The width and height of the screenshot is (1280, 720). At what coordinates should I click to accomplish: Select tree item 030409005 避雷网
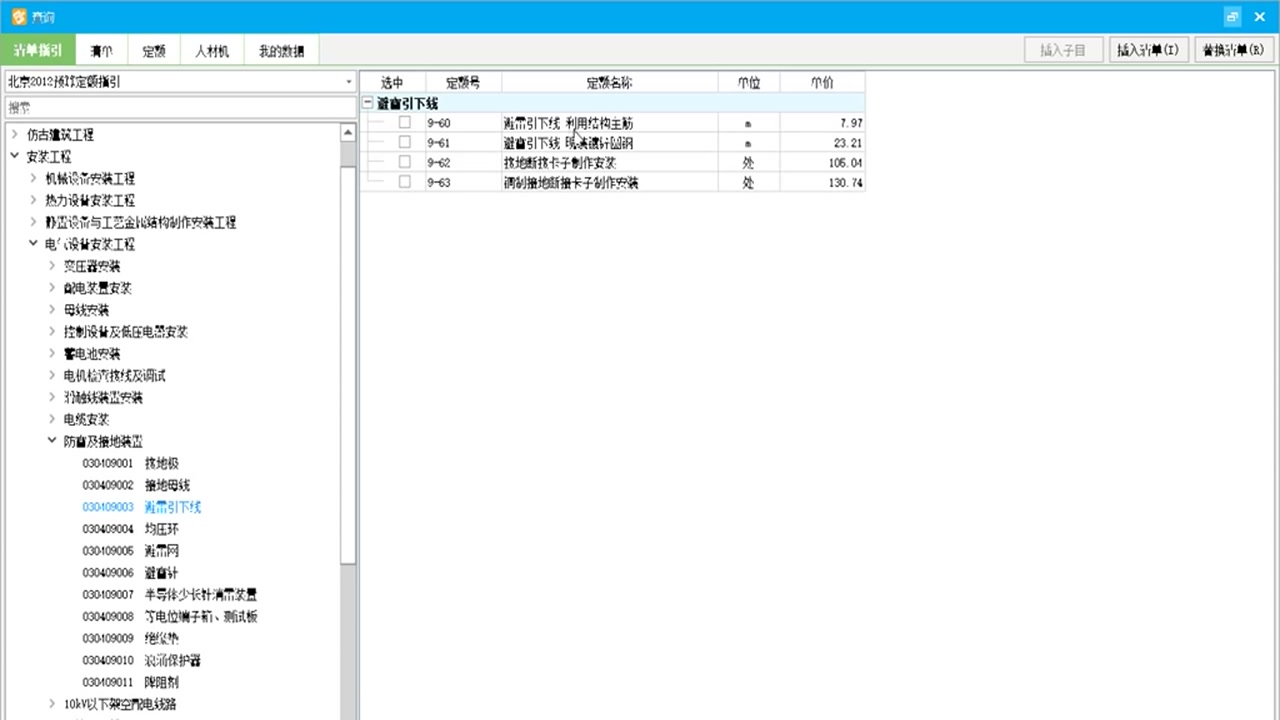(130, 551)
